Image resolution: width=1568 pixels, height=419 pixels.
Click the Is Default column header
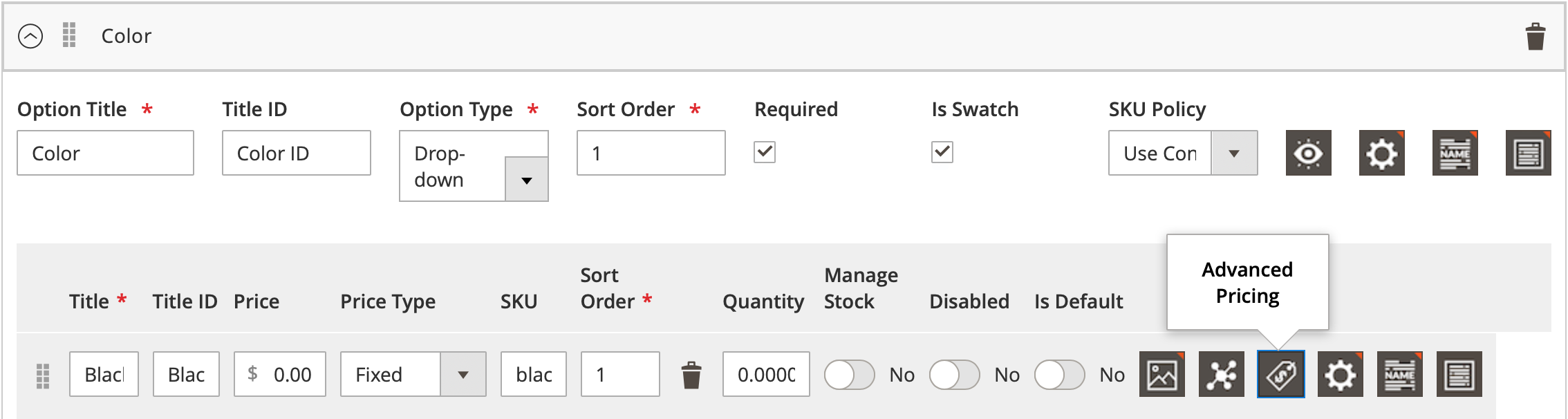click(x=1079, y=301)
